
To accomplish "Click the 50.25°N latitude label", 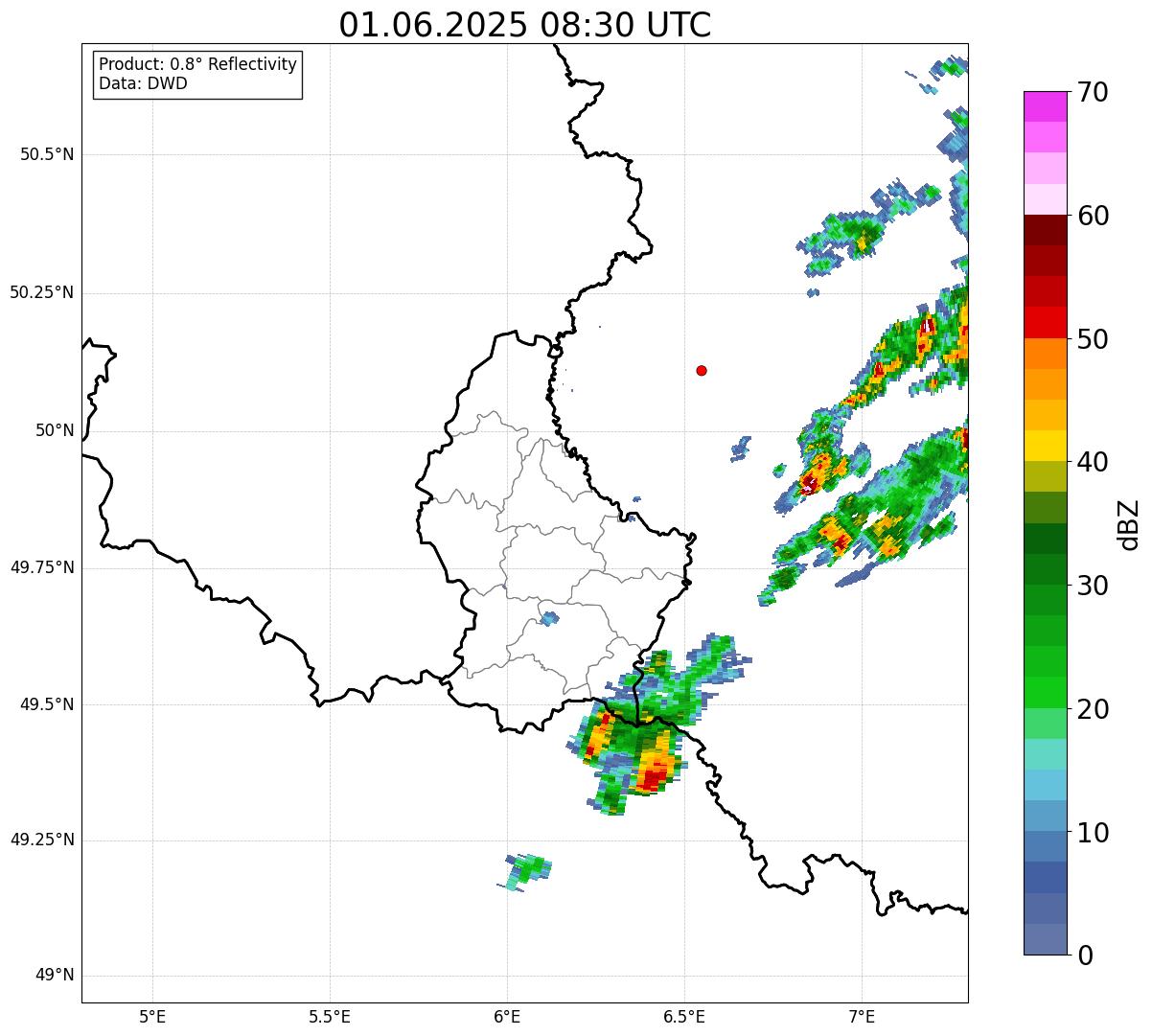I will pyautogui.click(x=42, y=292).
